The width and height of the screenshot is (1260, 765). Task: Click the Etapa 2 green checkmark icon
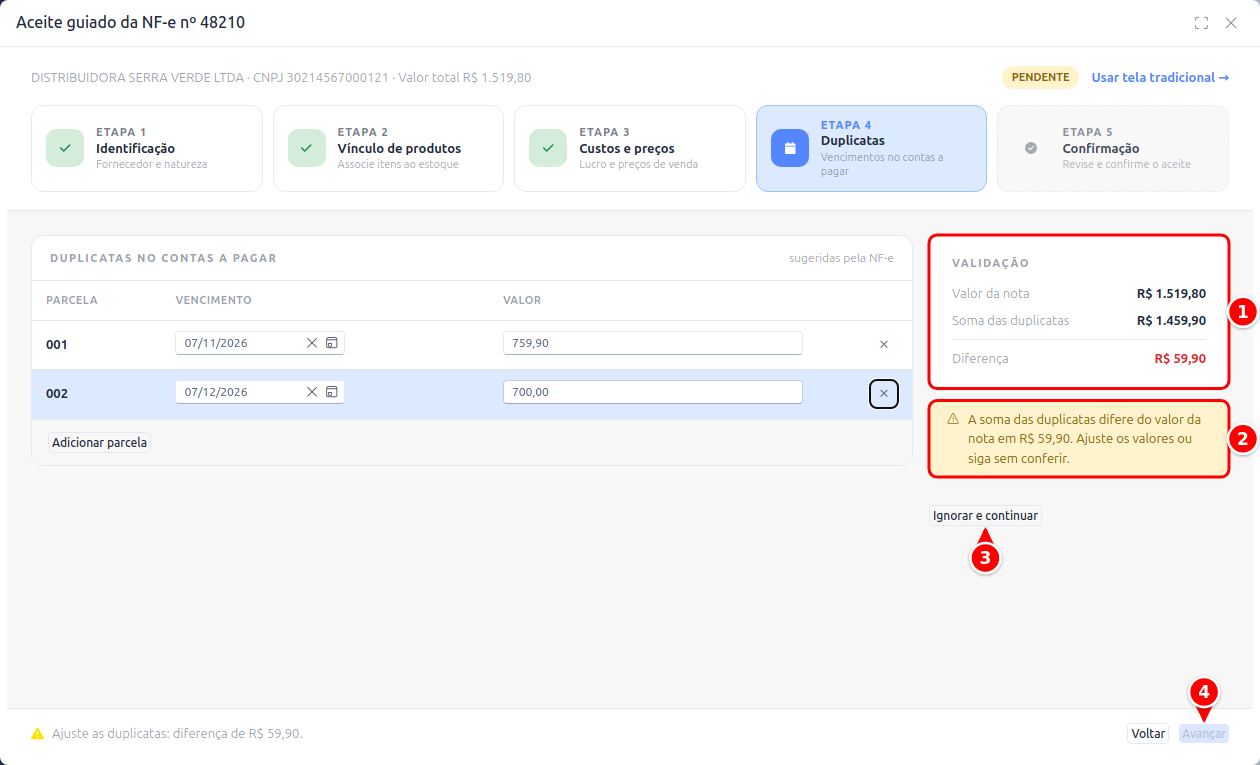[x=307, y=148]
